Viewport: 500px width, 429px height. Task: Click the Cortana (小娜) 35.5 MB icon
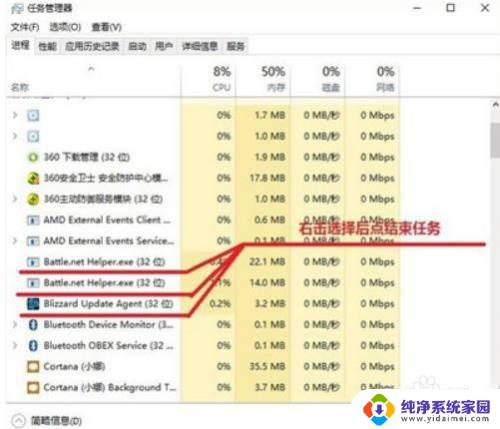[33, 367]
